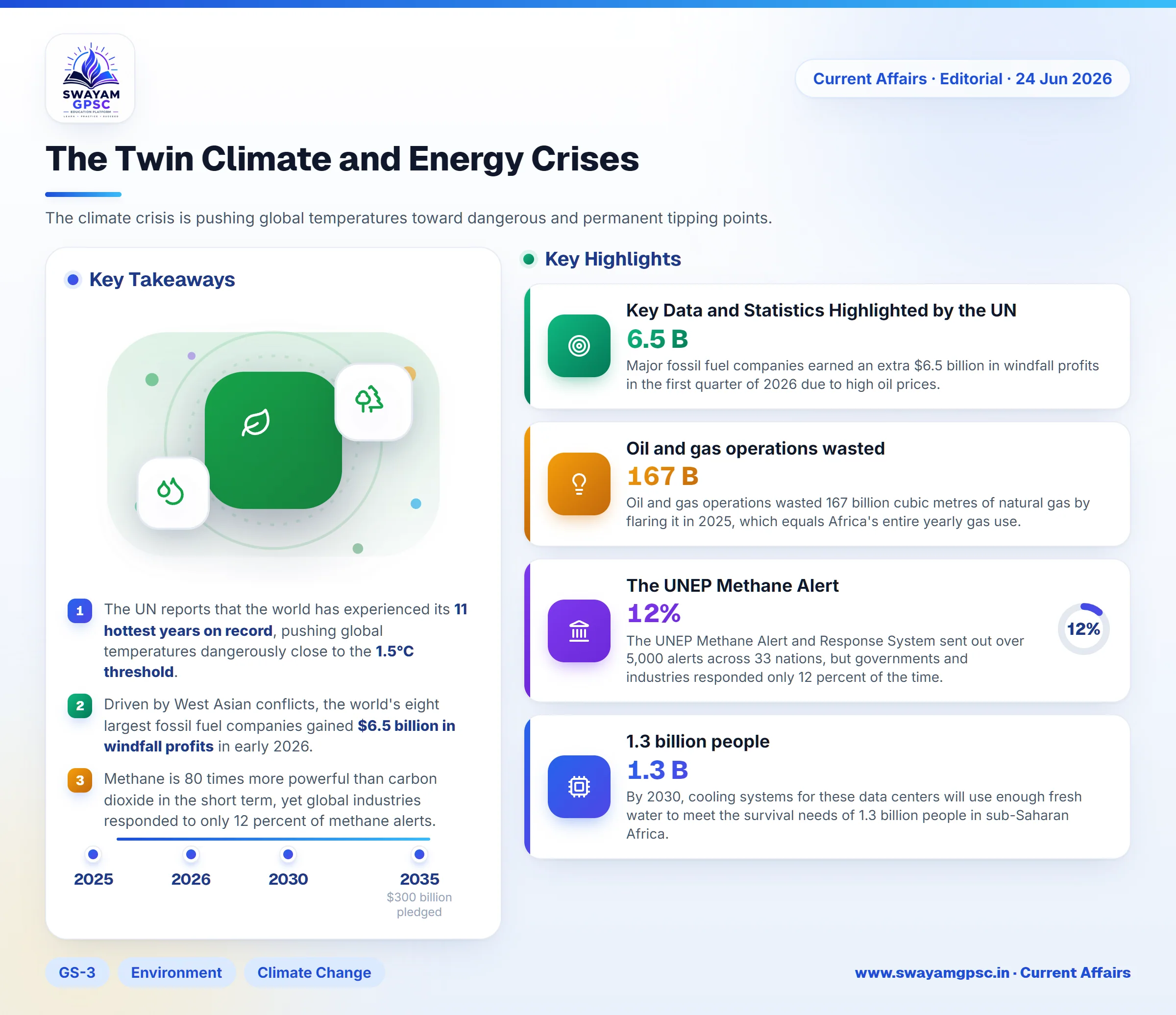Viewport: 1176px width, 1015px height.
Task: Click the $6.5 billion in windfall profits text
Action: (279, 736)
